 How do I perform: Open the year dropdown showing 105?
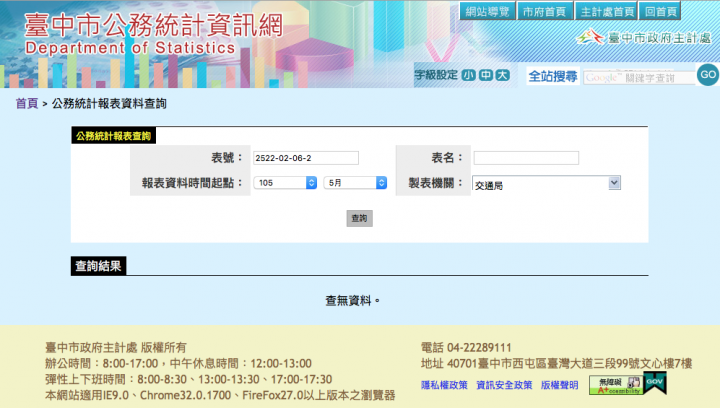point(285,183)
